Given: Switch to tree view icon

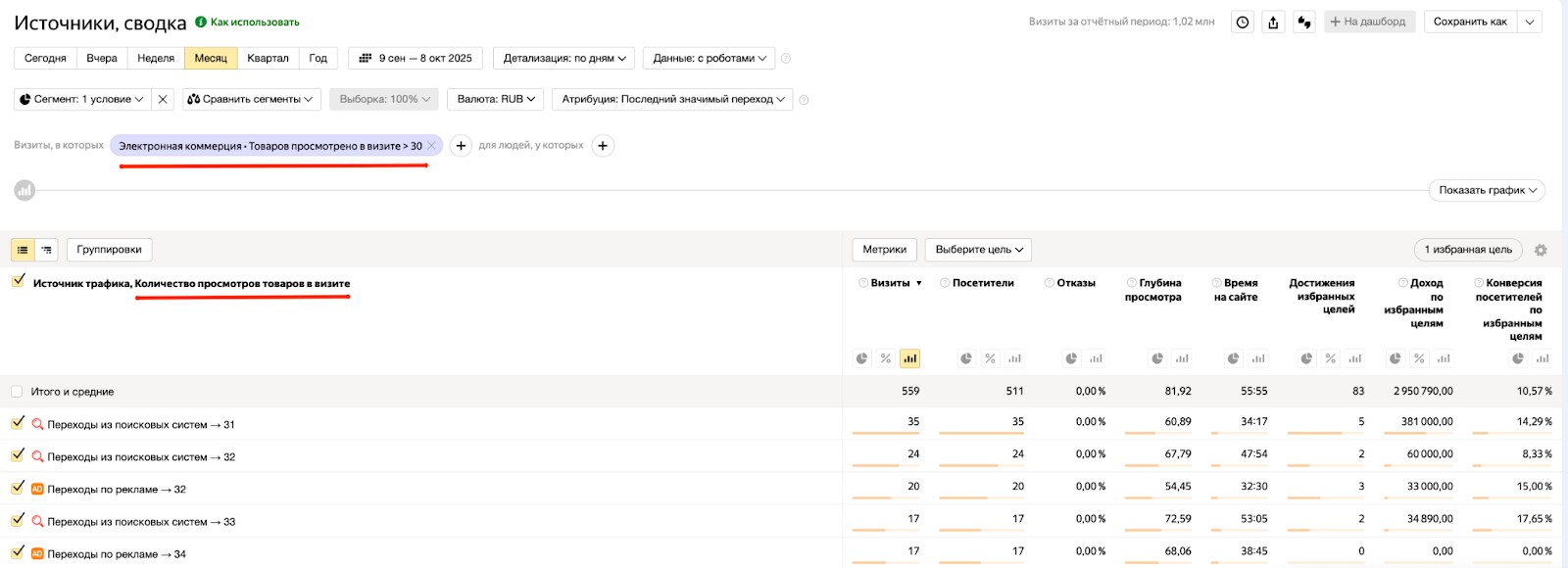Looking at the screenshot, I should pyautogui.click(x=46, y=250).
